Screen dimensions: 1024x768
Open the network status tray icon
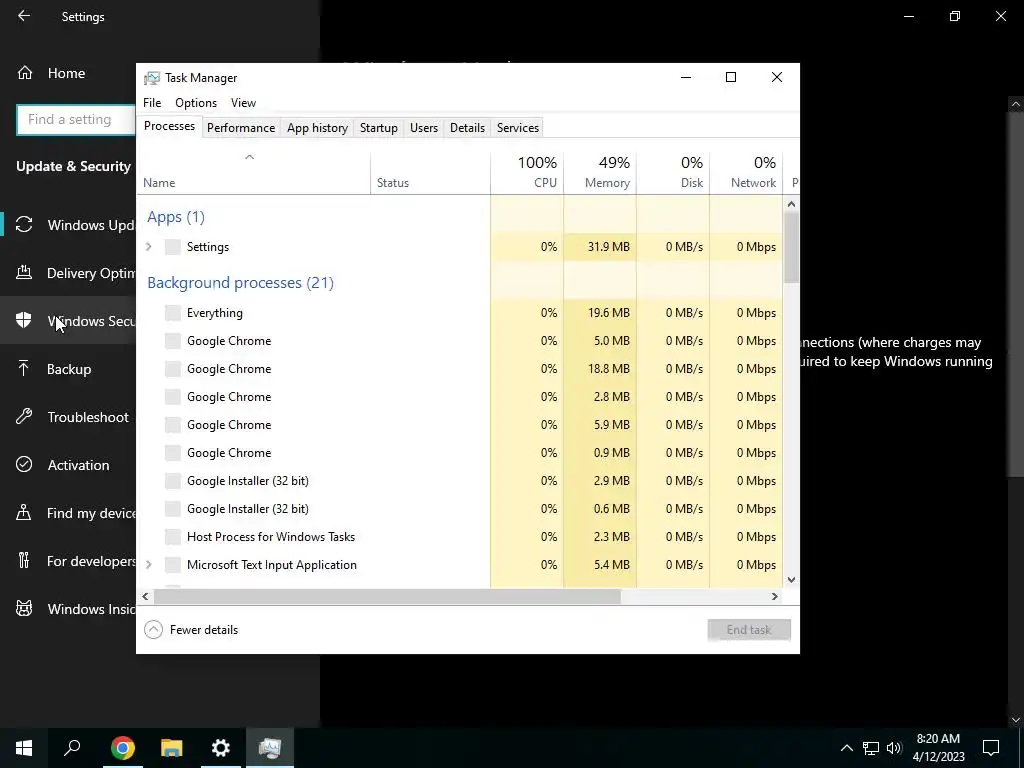click(871, 748)
